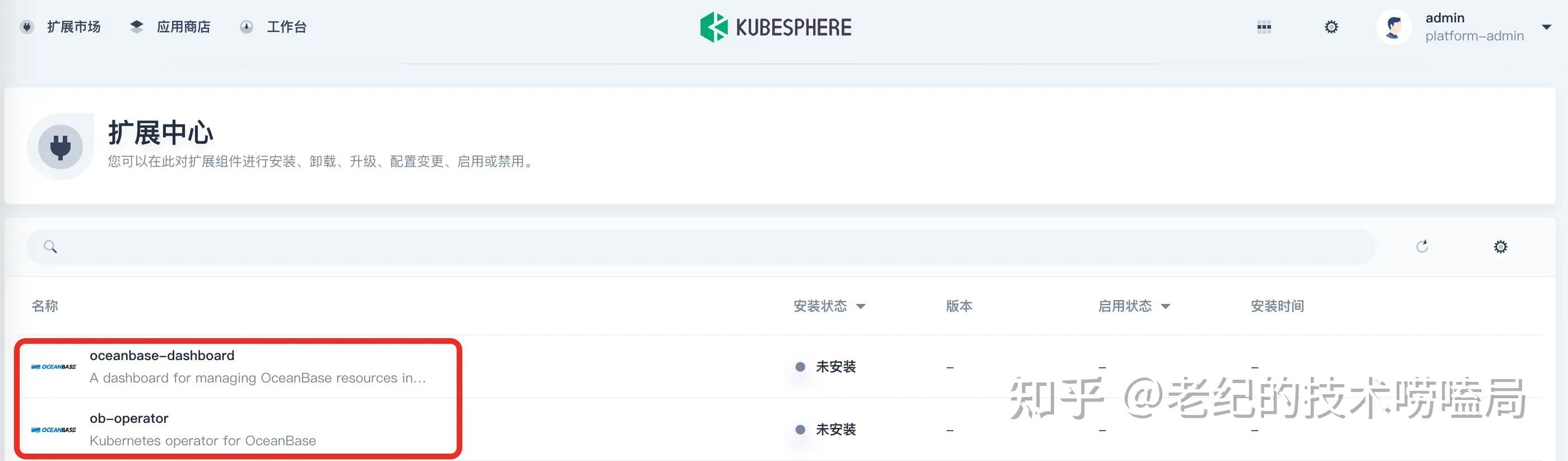Click the KubeSphere logo

775,26
